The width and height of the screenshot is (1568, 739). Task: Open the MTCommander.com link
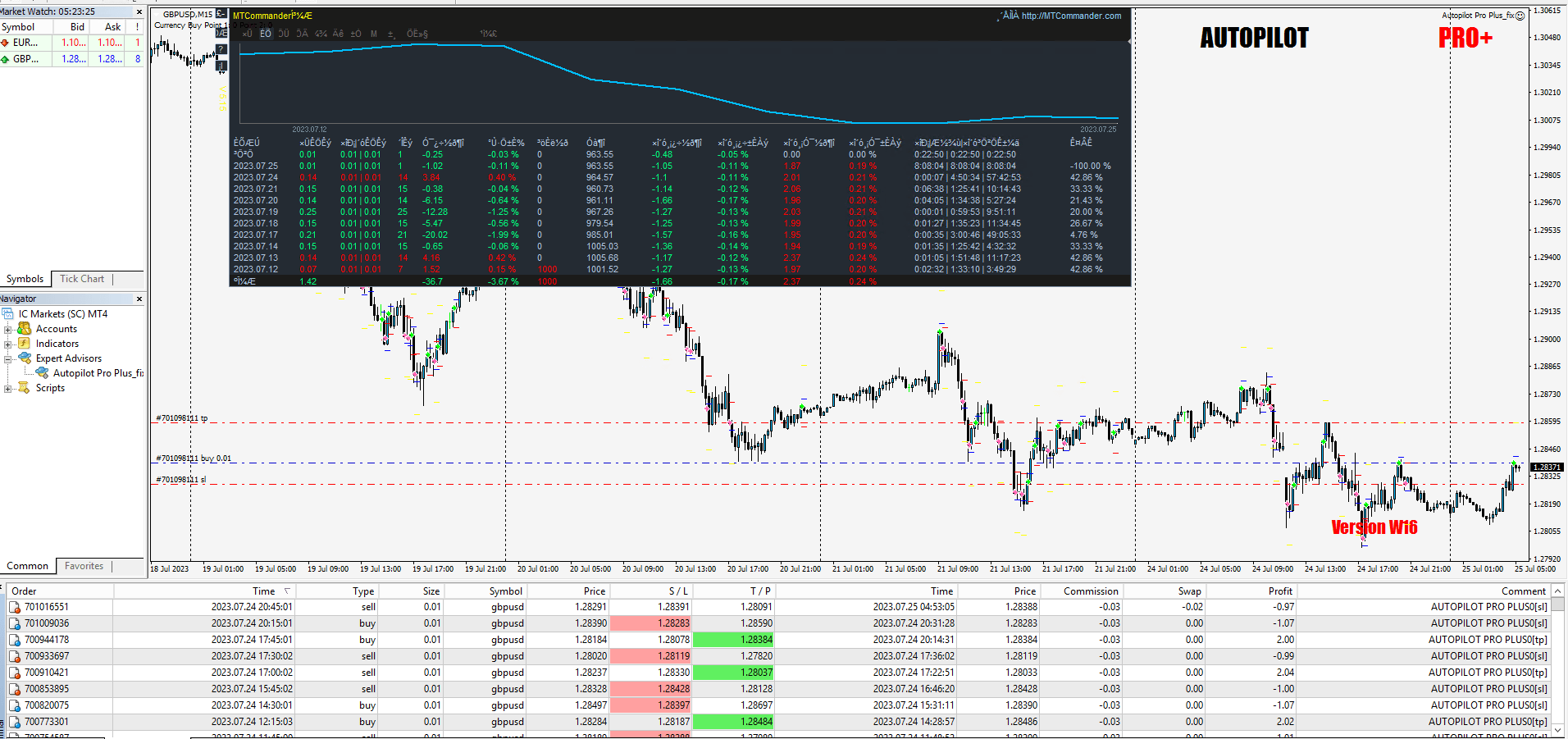point(1070,16)
